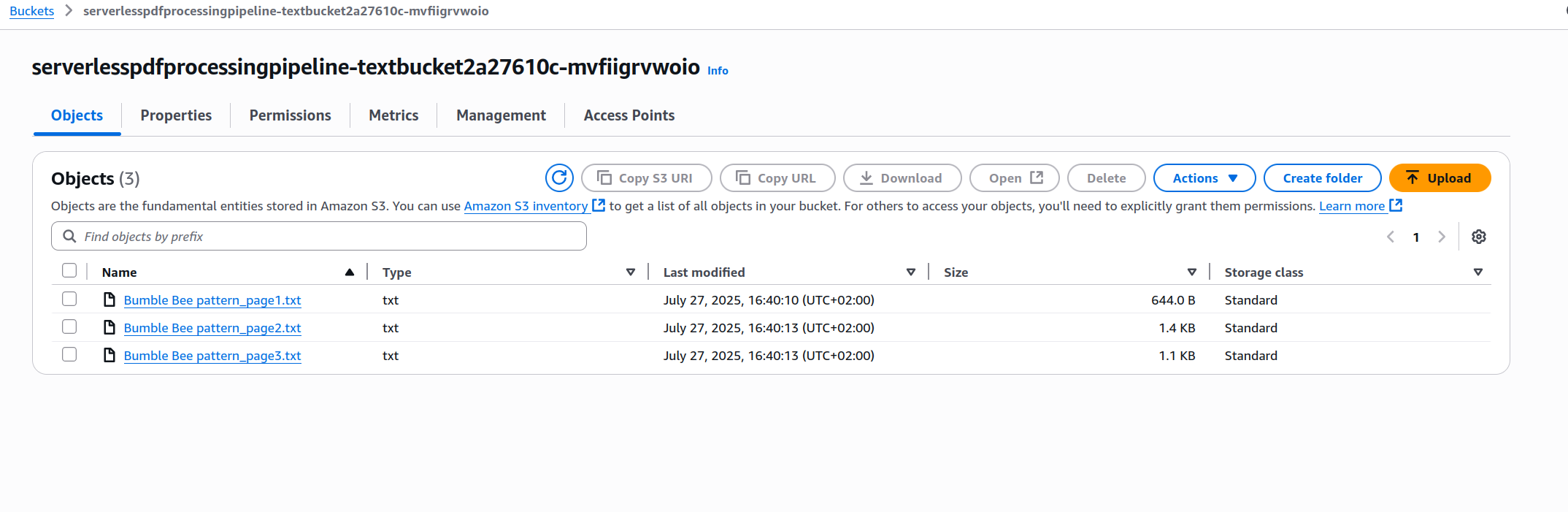Switch to the Metrics tab
This screenshot has height=512, width=1568.
click(393, 115)
